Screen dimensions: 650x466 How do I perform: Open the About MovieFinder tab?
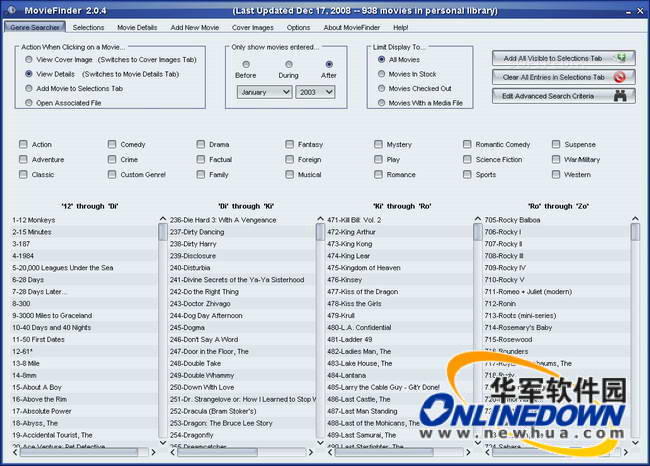click(352, 27)
